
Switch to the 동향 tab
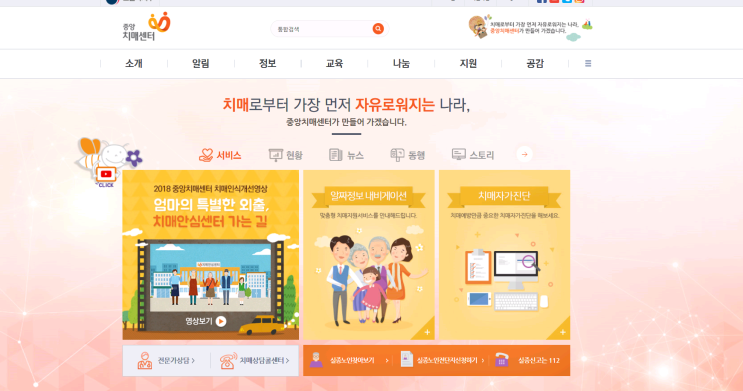point(408,155)
